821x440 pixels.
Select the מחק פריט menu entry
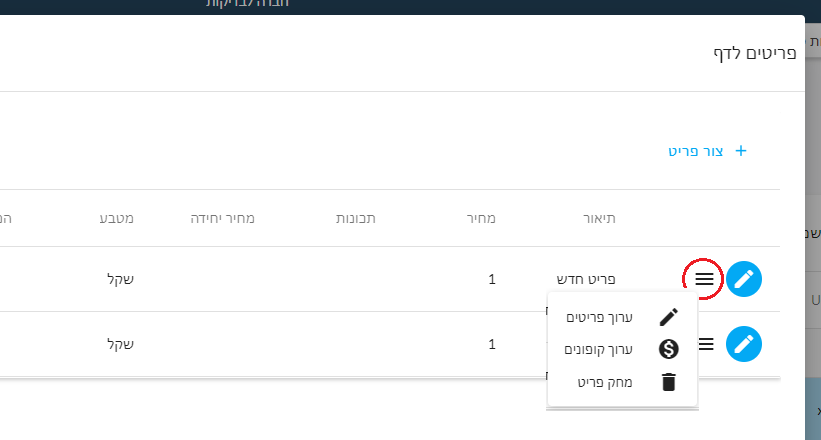click(x=622, y=382)
